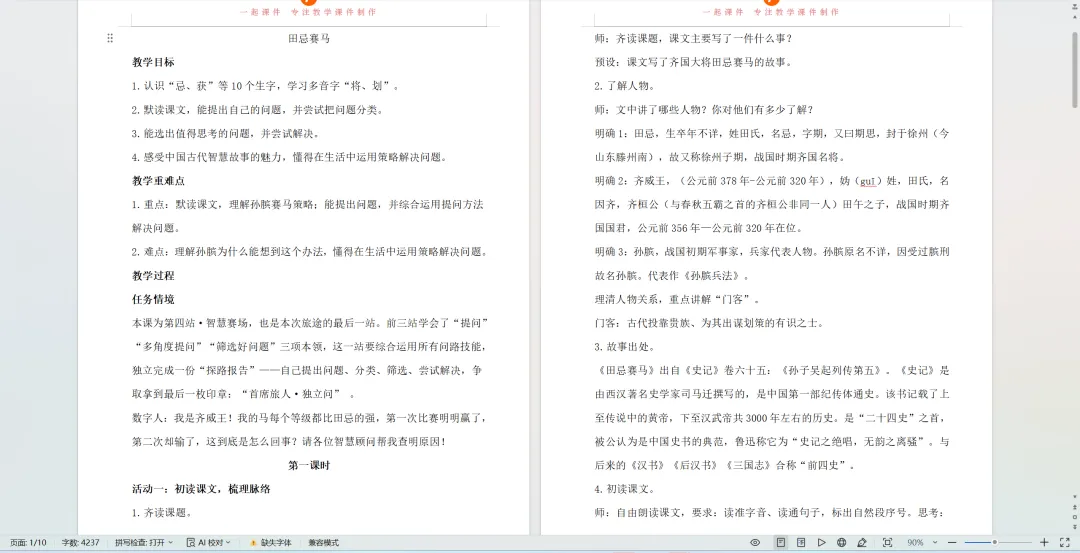Click the heading 教学重难点
The height and width of the screenshot is (553, 1080).
[158, 180]
